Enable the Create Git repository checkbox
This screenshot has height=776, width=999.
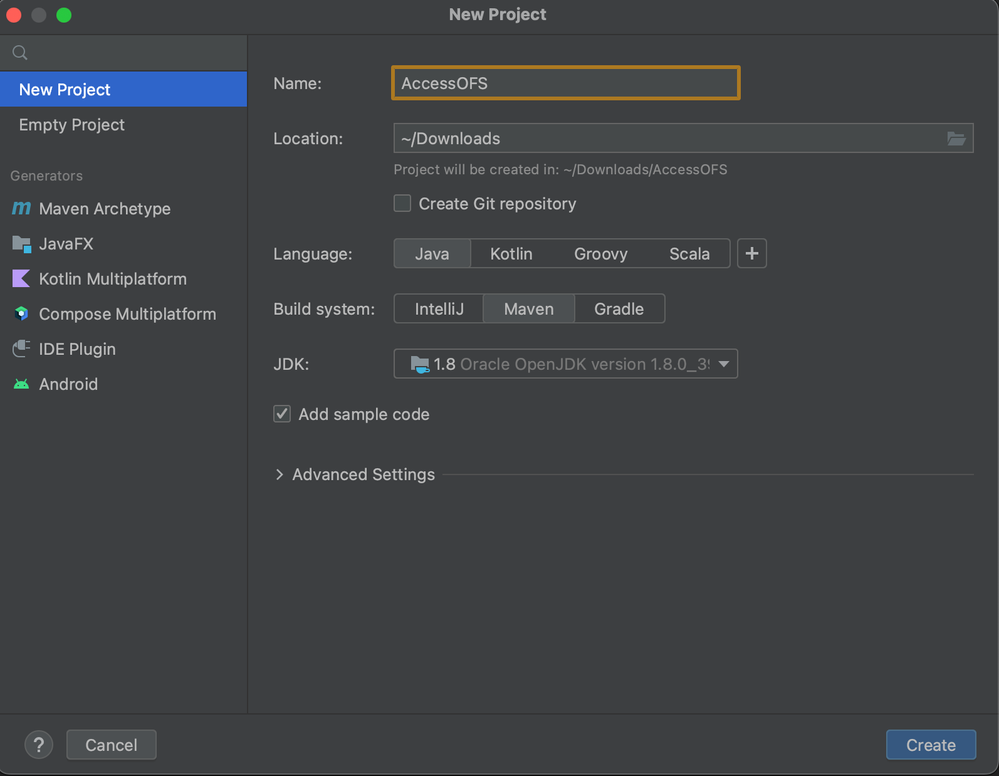(x=402, y=203)
